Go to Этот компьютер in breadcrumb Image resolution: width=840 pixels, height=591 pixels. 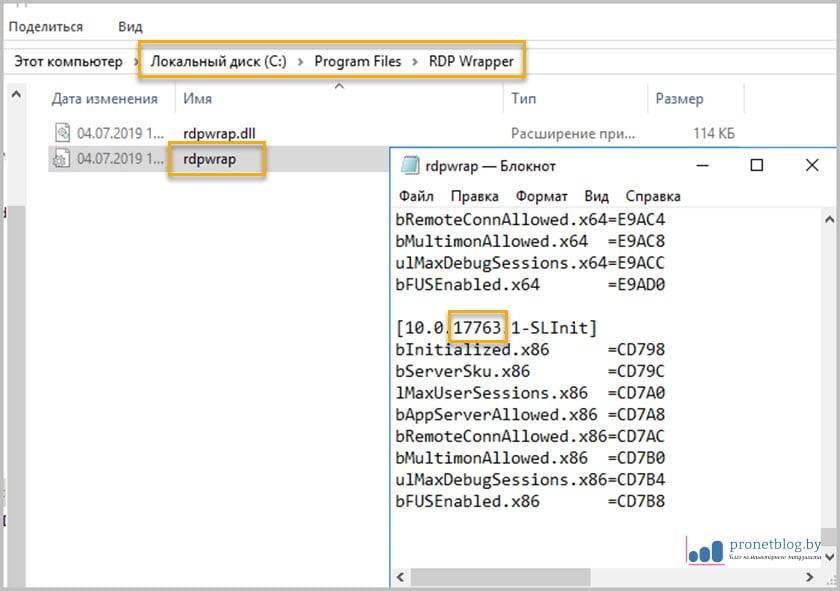pyautogui.click(x=68, y=62)
